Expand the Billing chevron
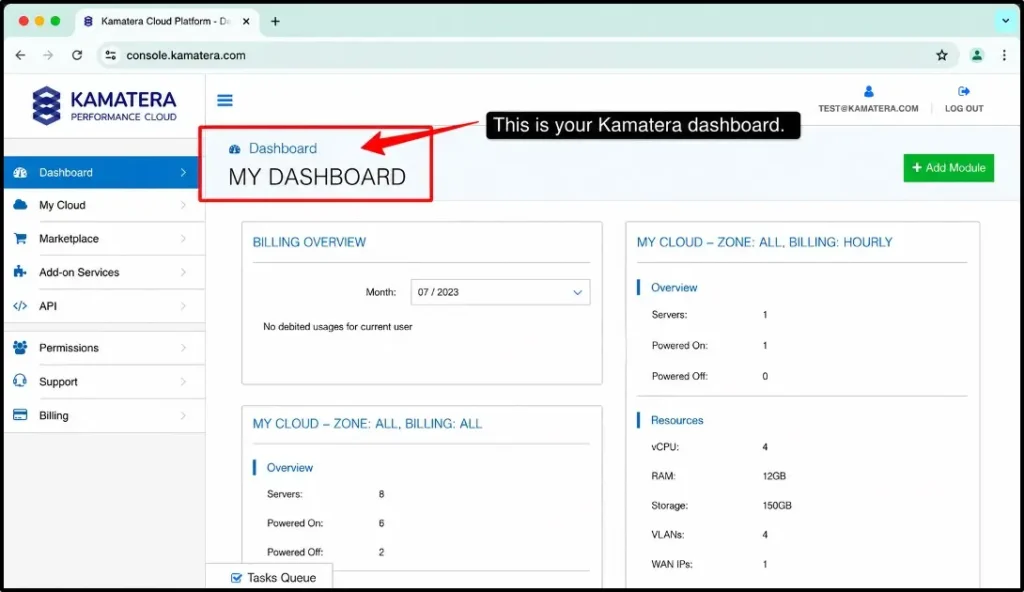The width and height of the screenshot is (1024, 592). pyautogui.click(x=184, y=415)
